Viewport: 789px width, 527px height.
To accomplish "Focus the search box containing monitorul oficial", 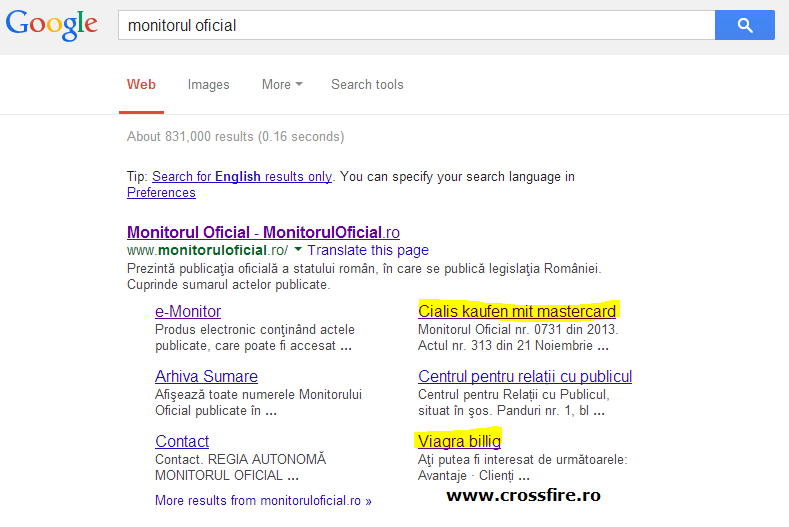I will (417, 25).
